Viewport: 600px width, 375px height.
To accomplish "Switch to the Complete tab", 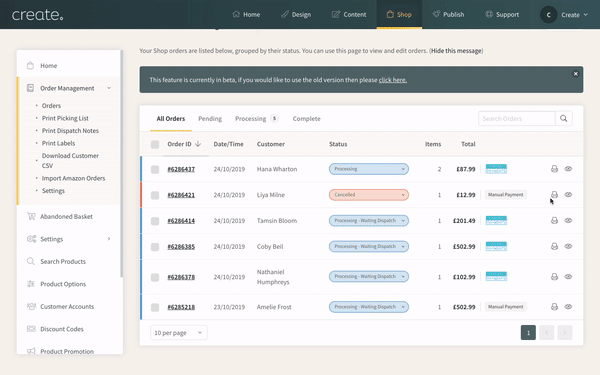I will click(307, 119).
